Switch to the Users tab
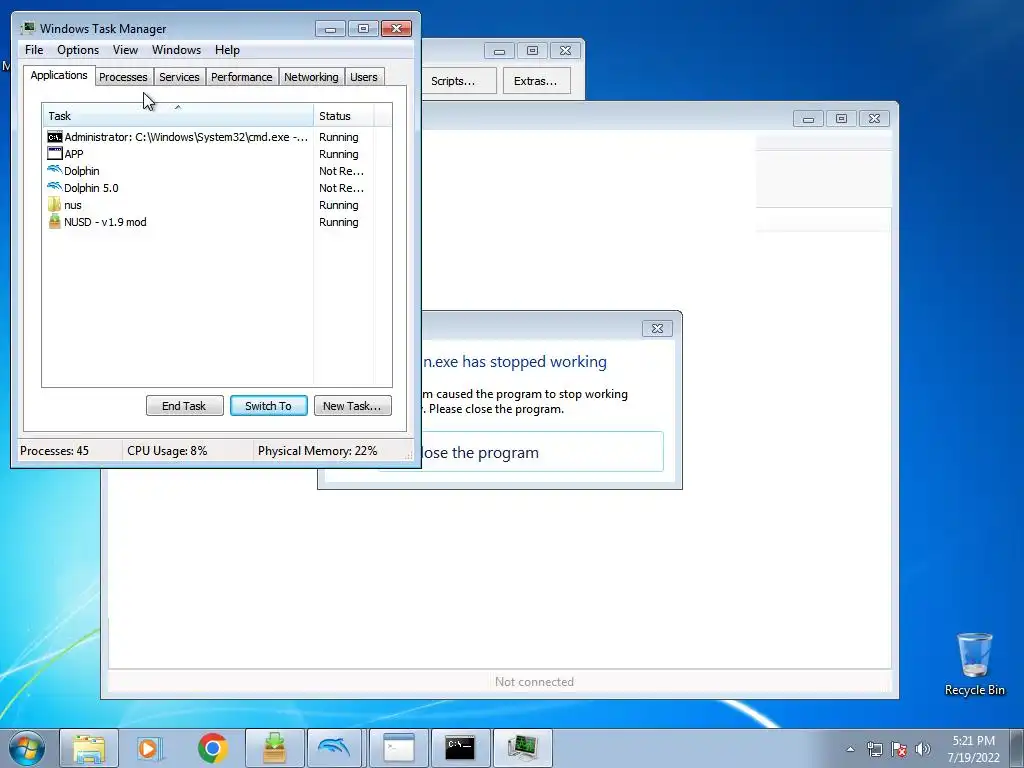1024x768 pixels. (364, 77)
